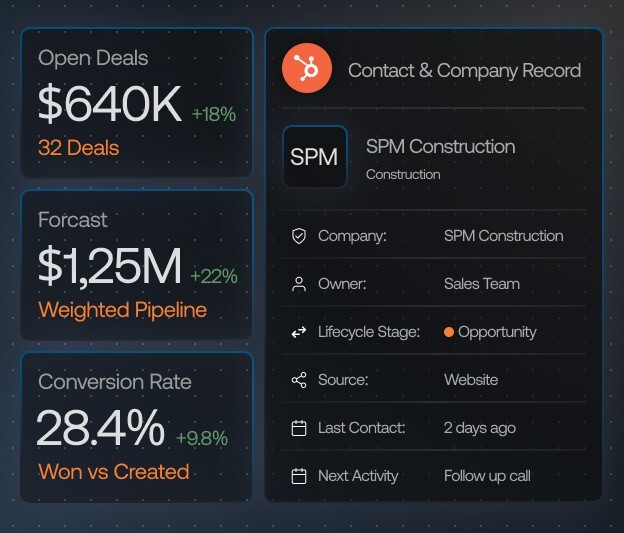Click the SPM company logo thumbnail
This screenshot has height=533, width=624.
[314, 157]
